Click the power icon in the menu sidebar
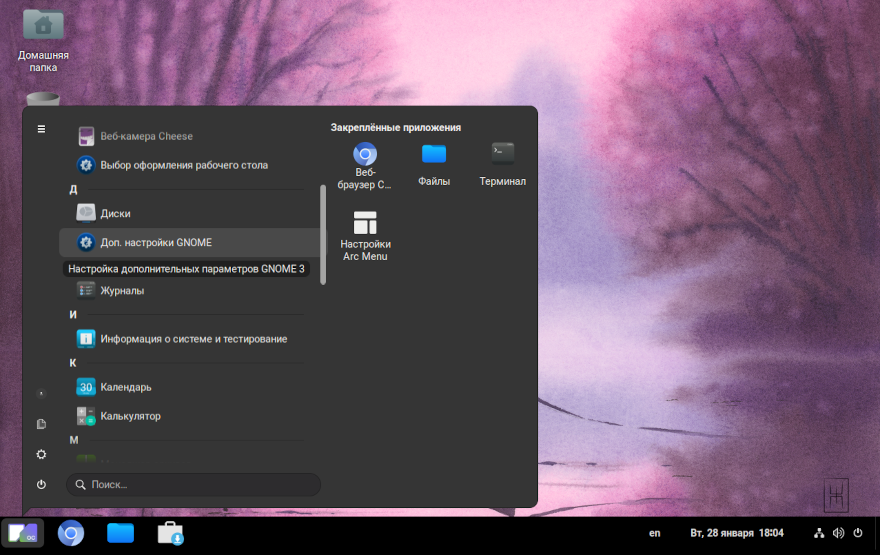Viewport: 880px width, 555px height. (x=41, y=484)
